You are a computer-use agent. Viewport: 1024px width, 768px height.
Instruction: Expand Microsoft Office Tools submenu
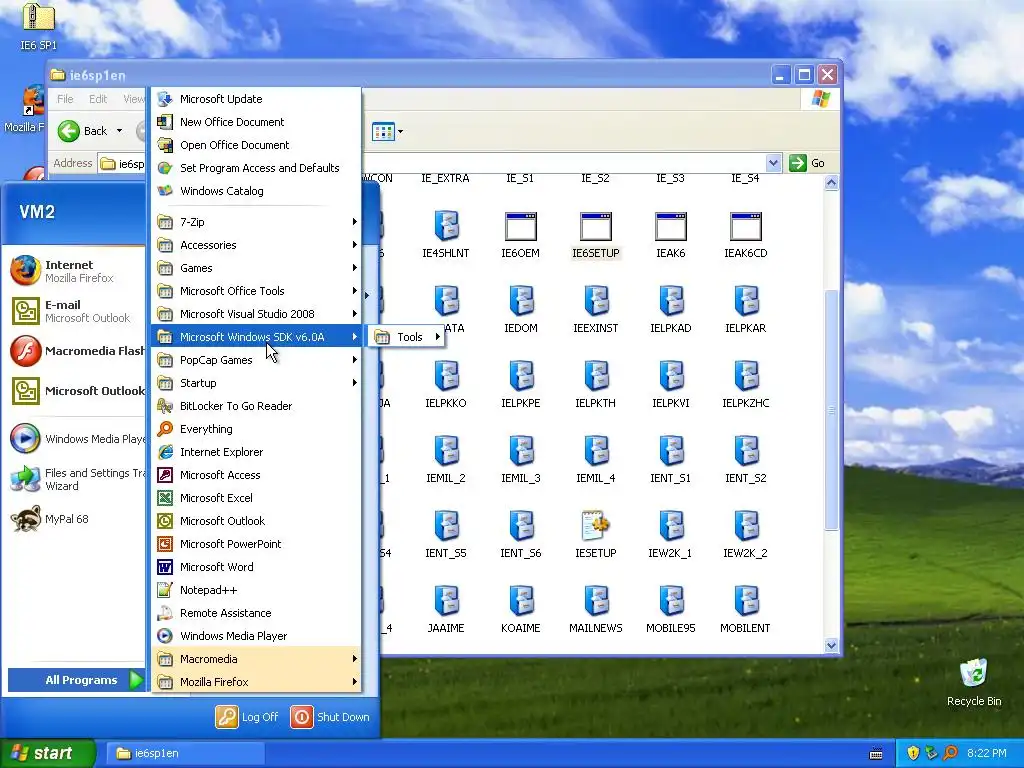[256, 291]
